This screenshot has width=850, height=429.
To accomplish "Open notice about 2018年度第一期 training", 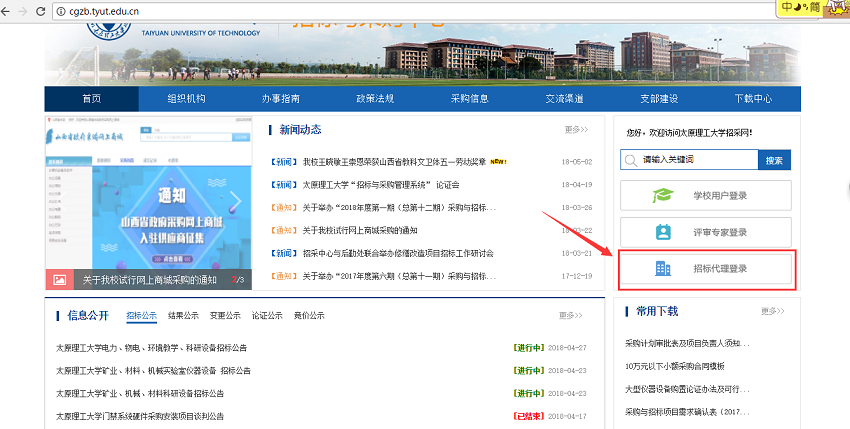I will tap(399, 208).
